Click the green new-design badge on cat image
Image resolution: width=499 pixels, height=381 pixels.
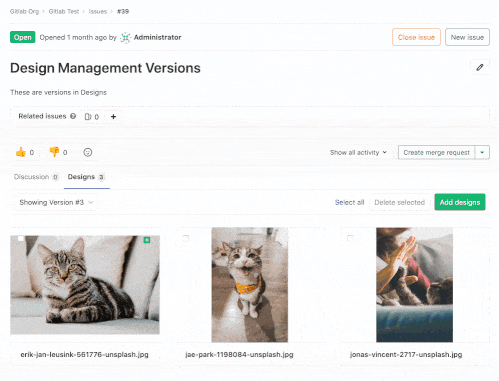click(x=147, y=240)
